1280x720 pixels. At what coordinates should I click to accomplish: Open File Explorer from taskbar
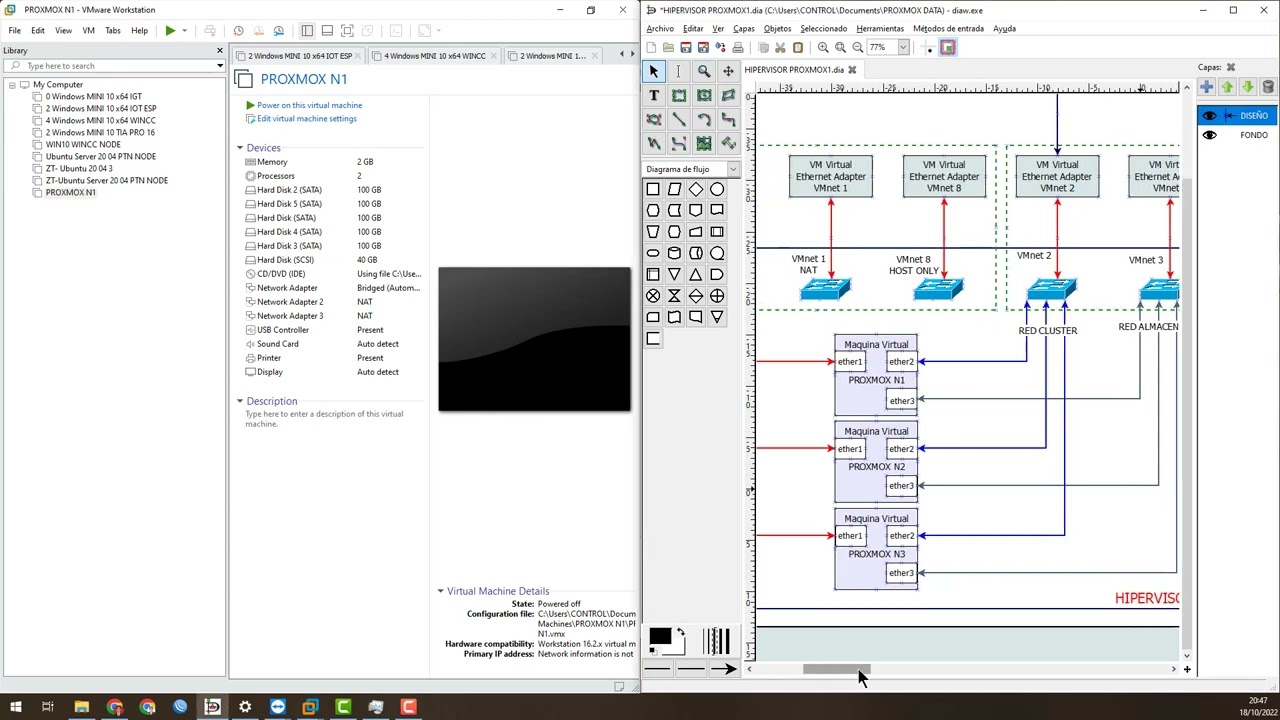click(82, 707)
